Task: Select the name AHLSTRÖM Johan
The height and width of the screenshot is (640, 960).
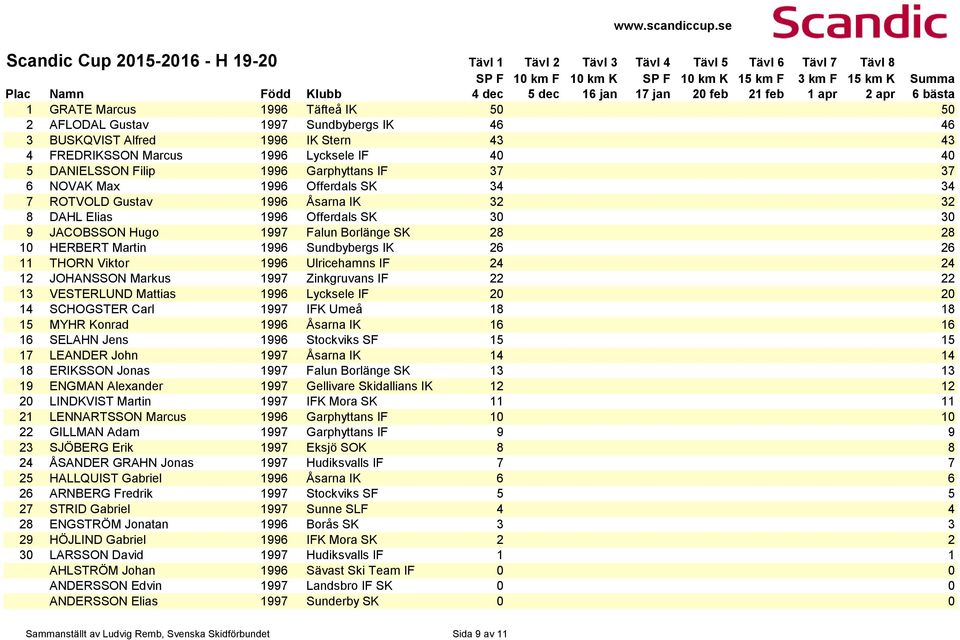Action: tap(102, 570)
